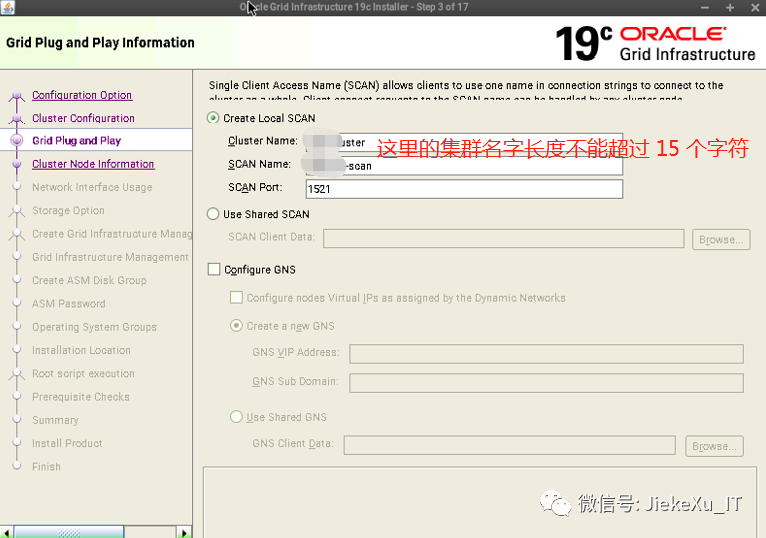Select Use Shared SCAN radio button
Screen dimensions: 766x538
point(213,214)
